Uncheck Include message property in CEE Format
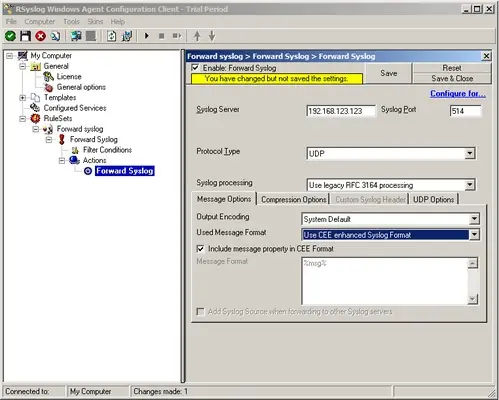 click(x=200, y=249)
